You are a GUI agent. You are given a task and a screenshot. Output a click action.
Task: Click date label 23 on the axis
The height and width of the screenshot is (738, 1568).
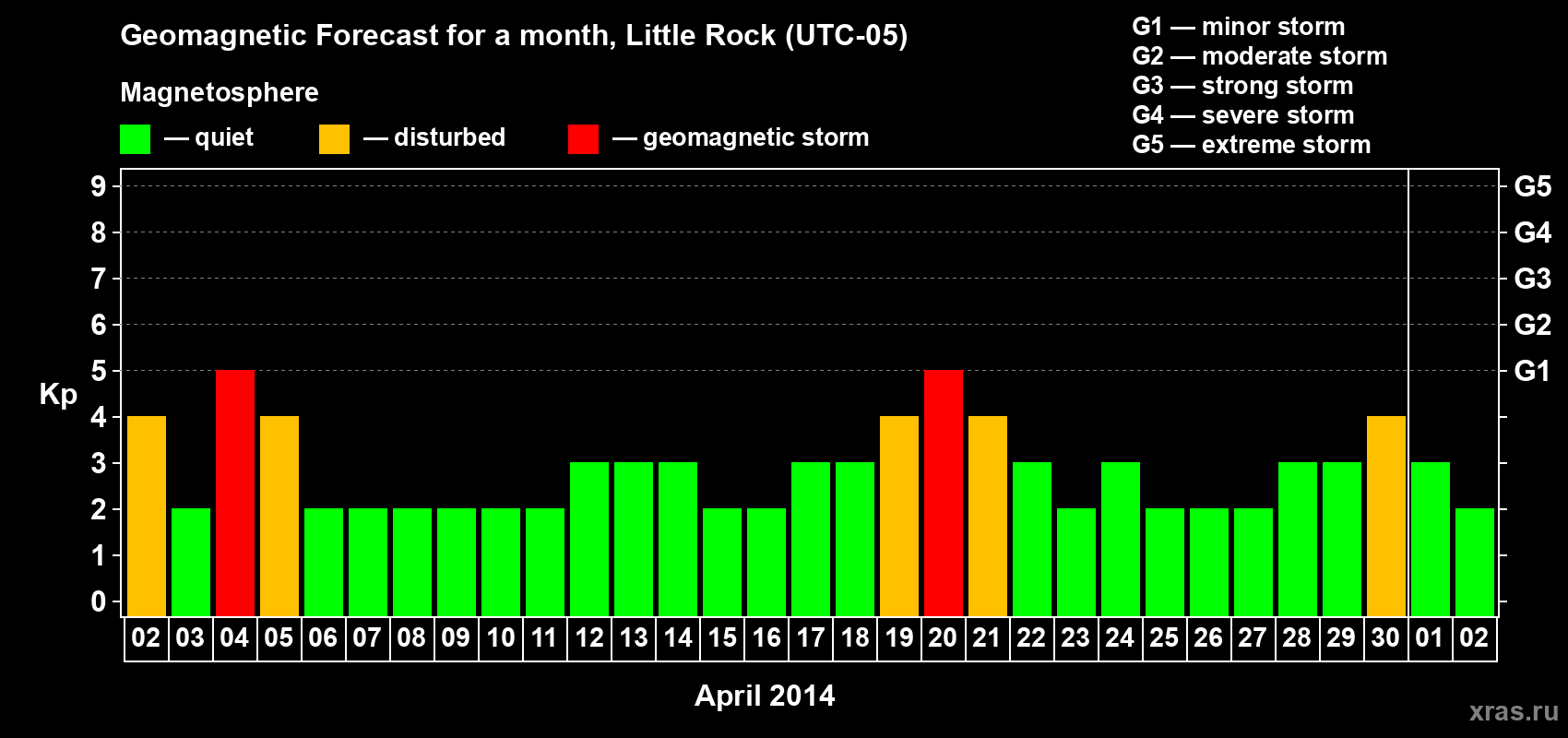(x=1076, y=638)
